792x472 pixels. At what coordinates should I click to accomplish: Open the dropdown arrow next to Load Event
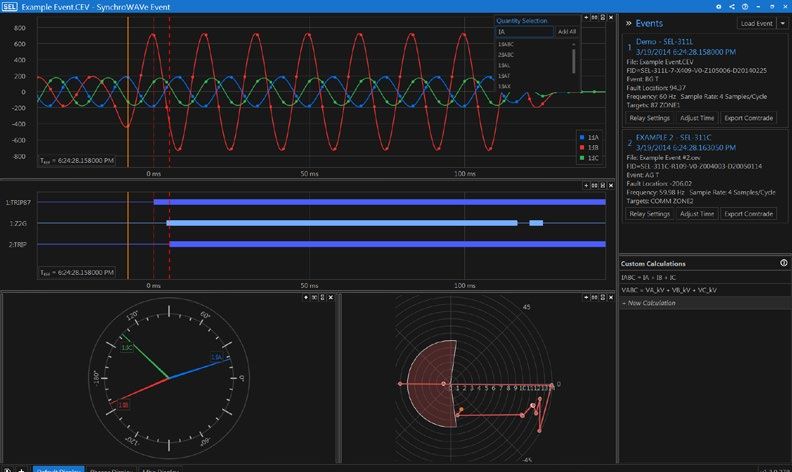(x=783, y=23)
